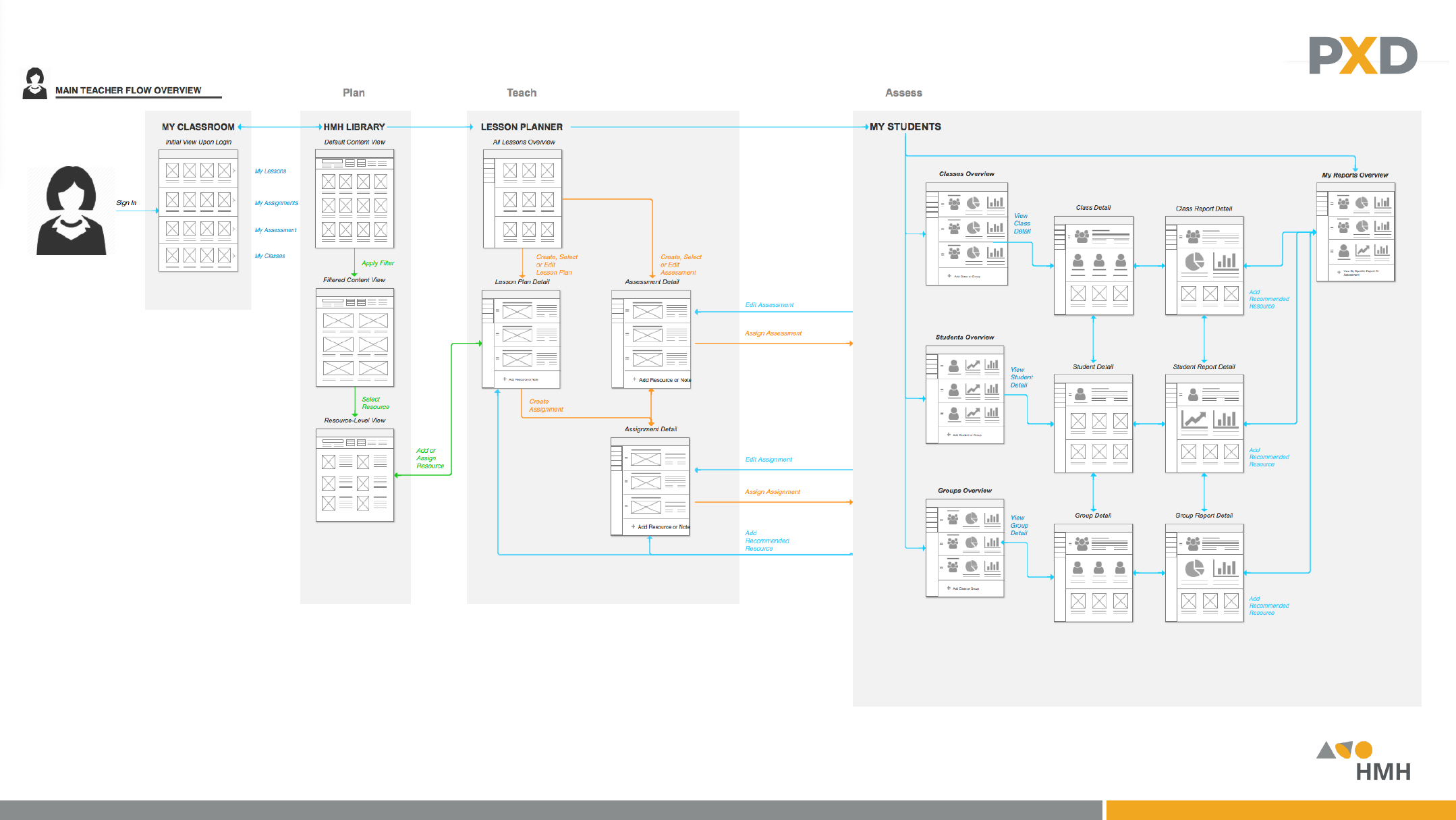Image resolution: width=1456 pixels, height=820 pixels.
Task: Select the hamburger list icon in Groups Overview
Action: pyautogui.click(x=943, y=520)
